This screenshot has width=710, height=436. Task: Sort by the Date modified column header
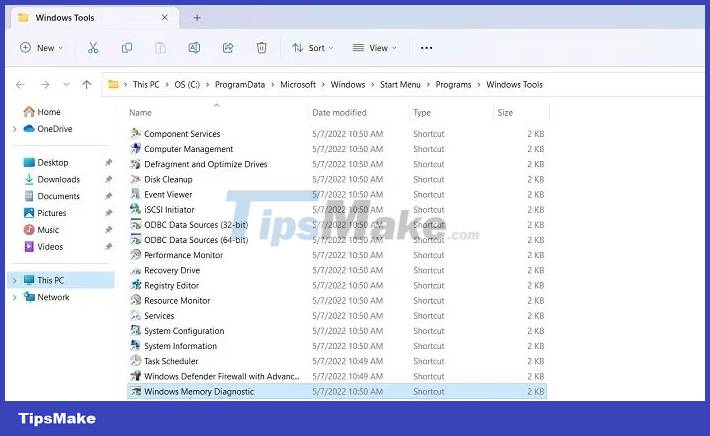[x=339, y=113]
